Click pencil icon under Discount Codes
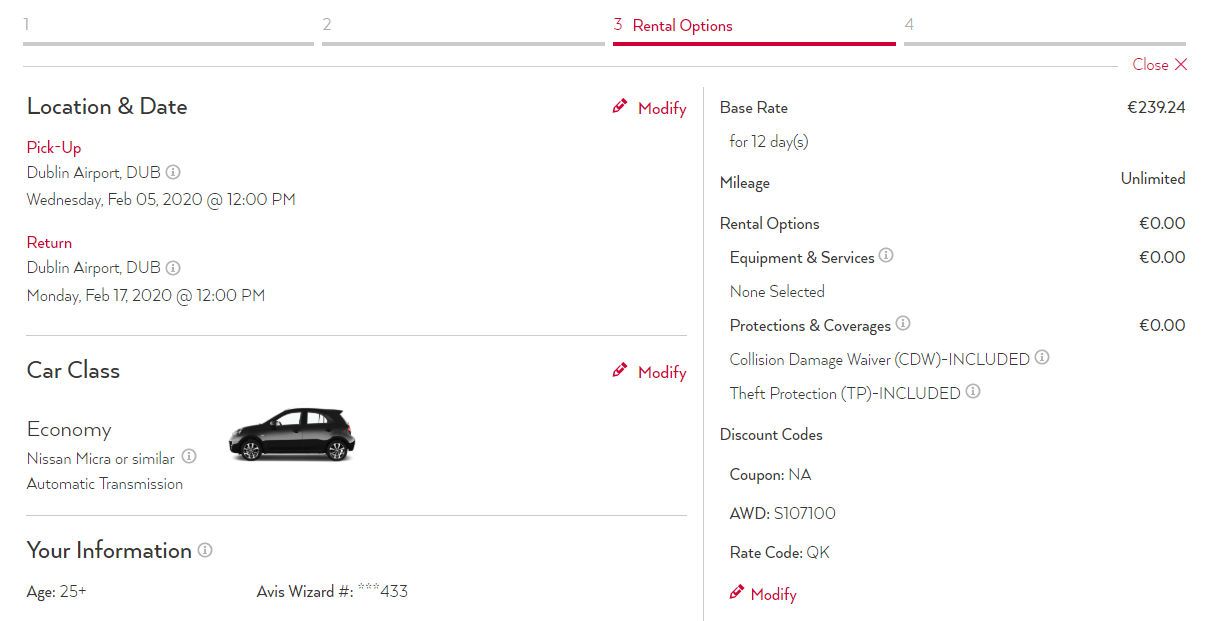1222x621 pixels. pyautogui.click(x=737, y=592)
